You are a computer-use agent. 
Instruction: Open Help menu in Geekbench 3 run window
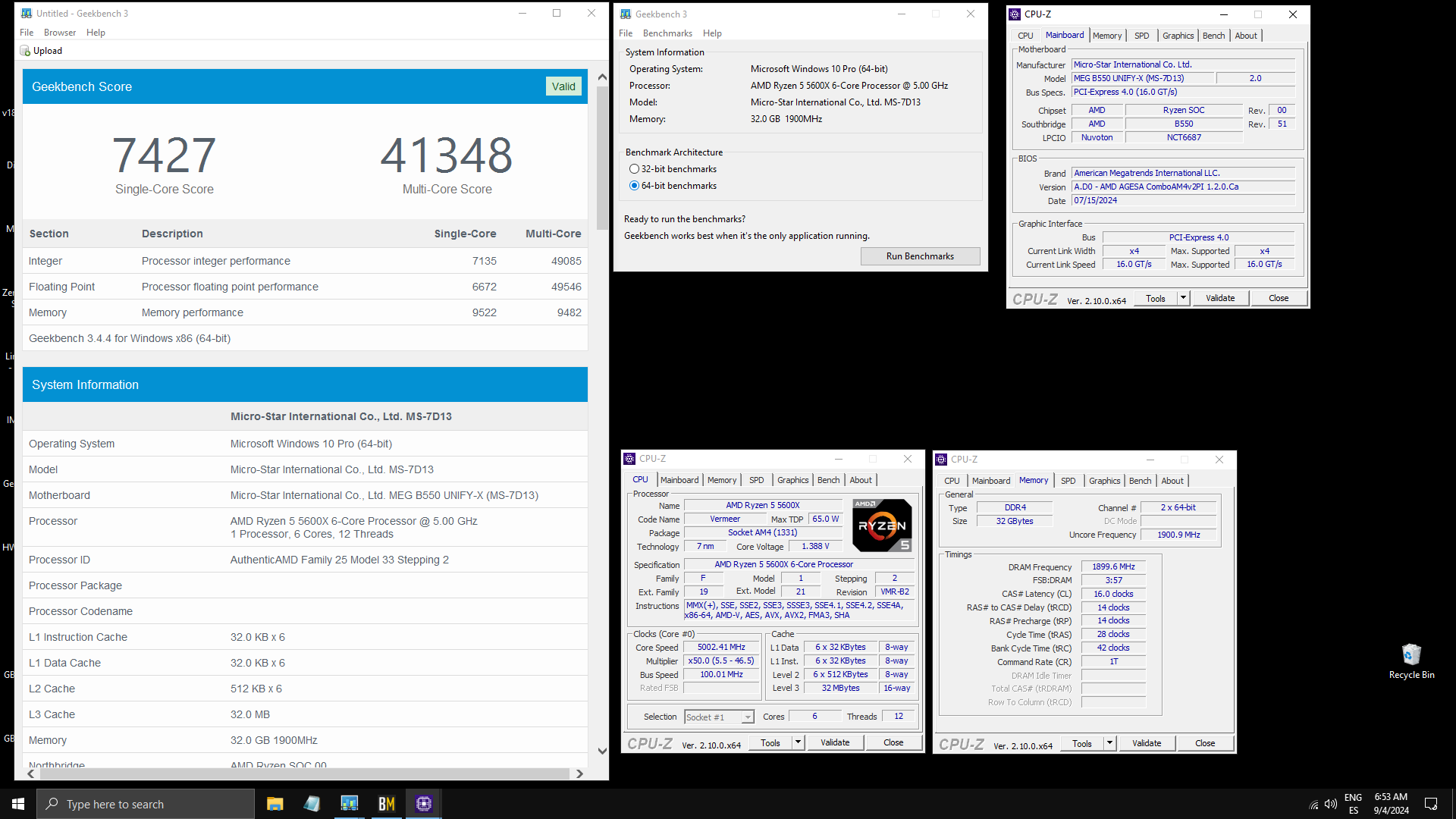coord(712,33)
